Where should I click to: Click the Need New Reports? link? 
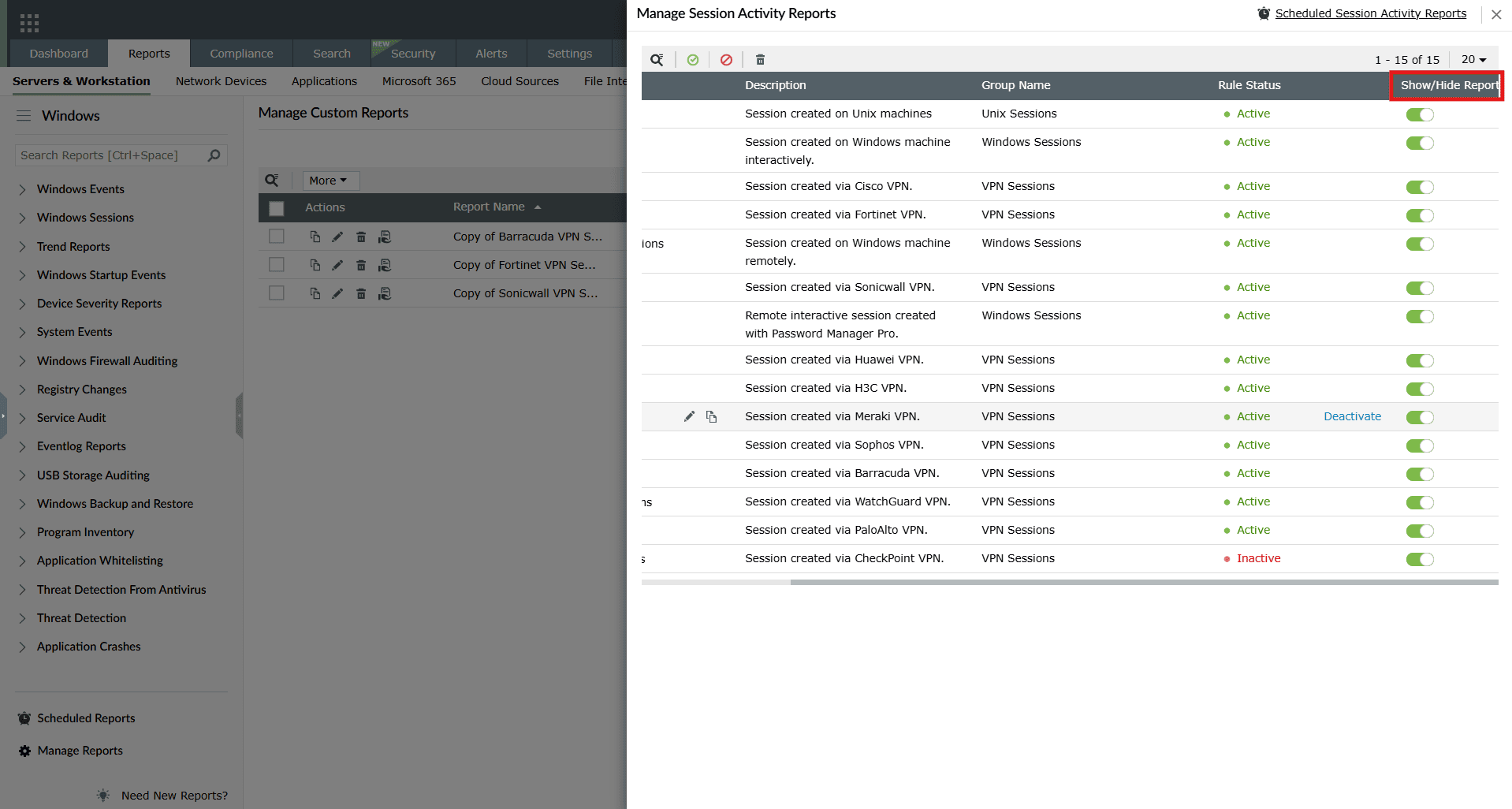(x=174, y=796)
